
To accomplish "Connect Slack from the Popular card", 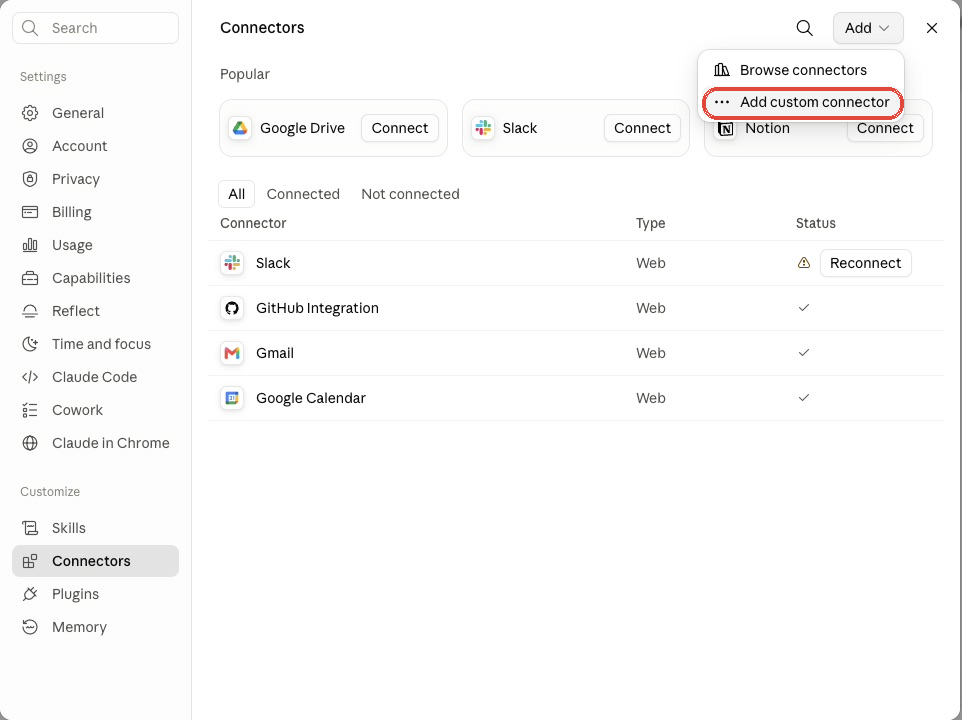I will 642,128.
